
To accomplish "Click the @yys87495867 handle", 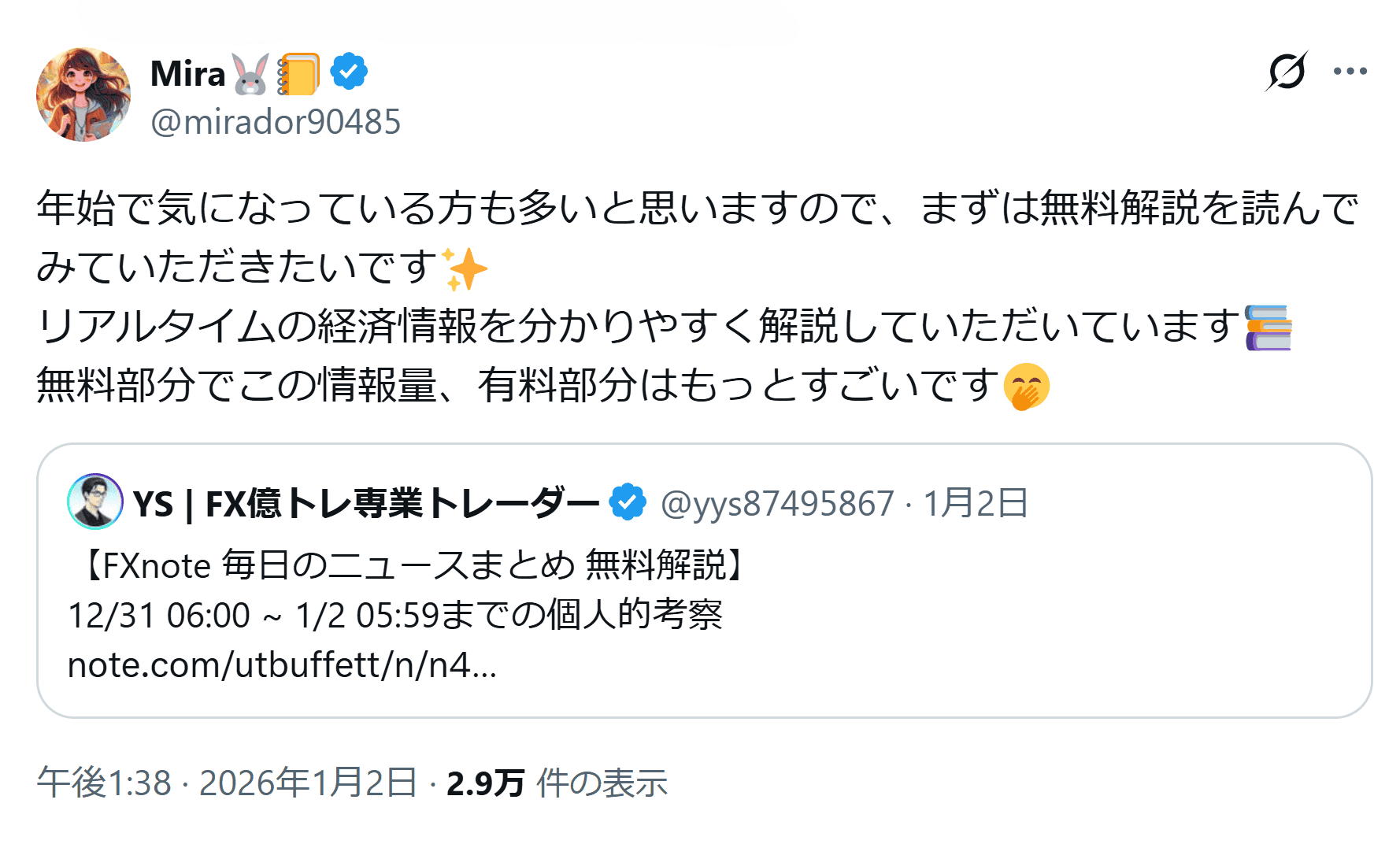I will click(777, 504).
